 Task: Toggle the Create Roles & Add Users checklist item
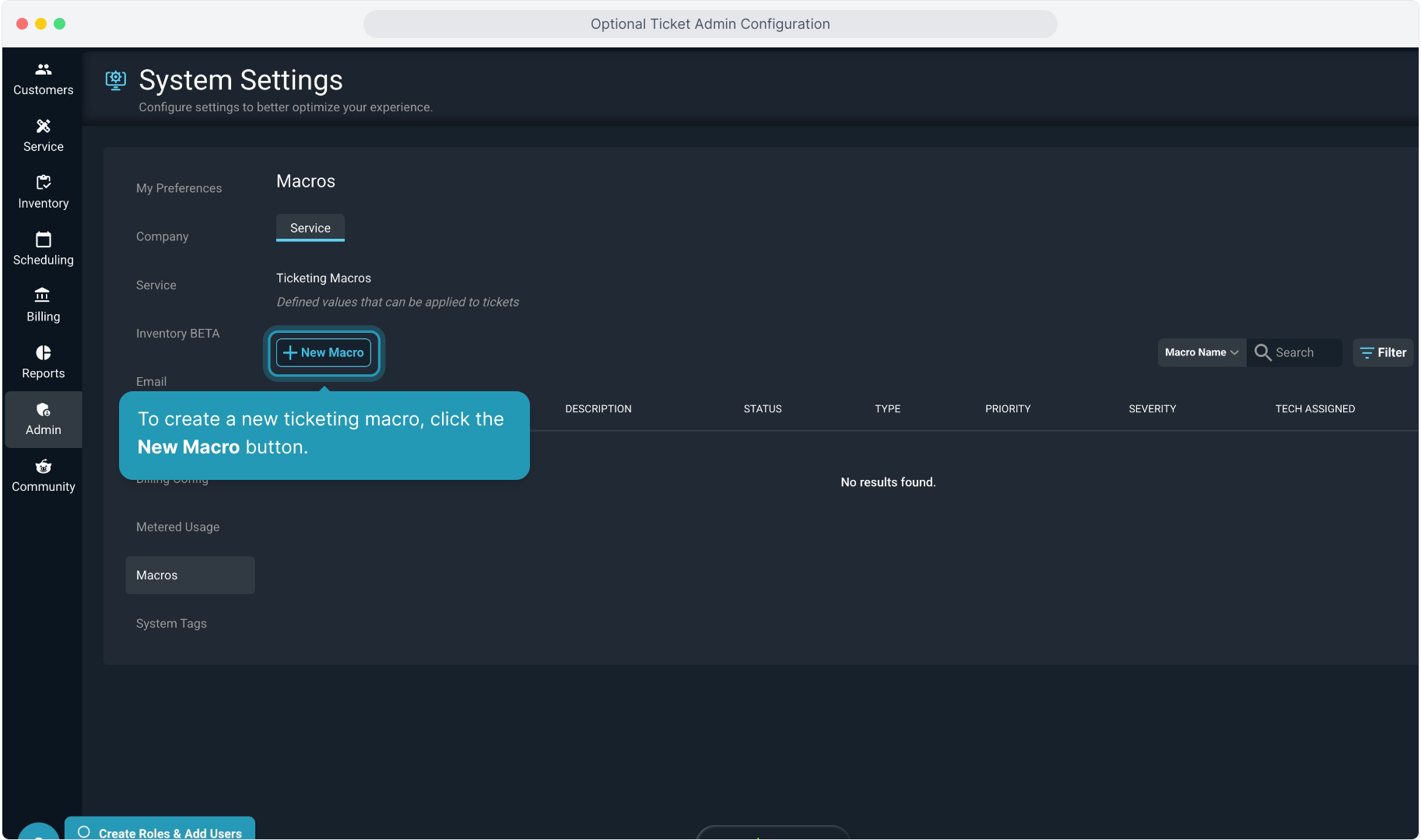click(x=84, y=832)
